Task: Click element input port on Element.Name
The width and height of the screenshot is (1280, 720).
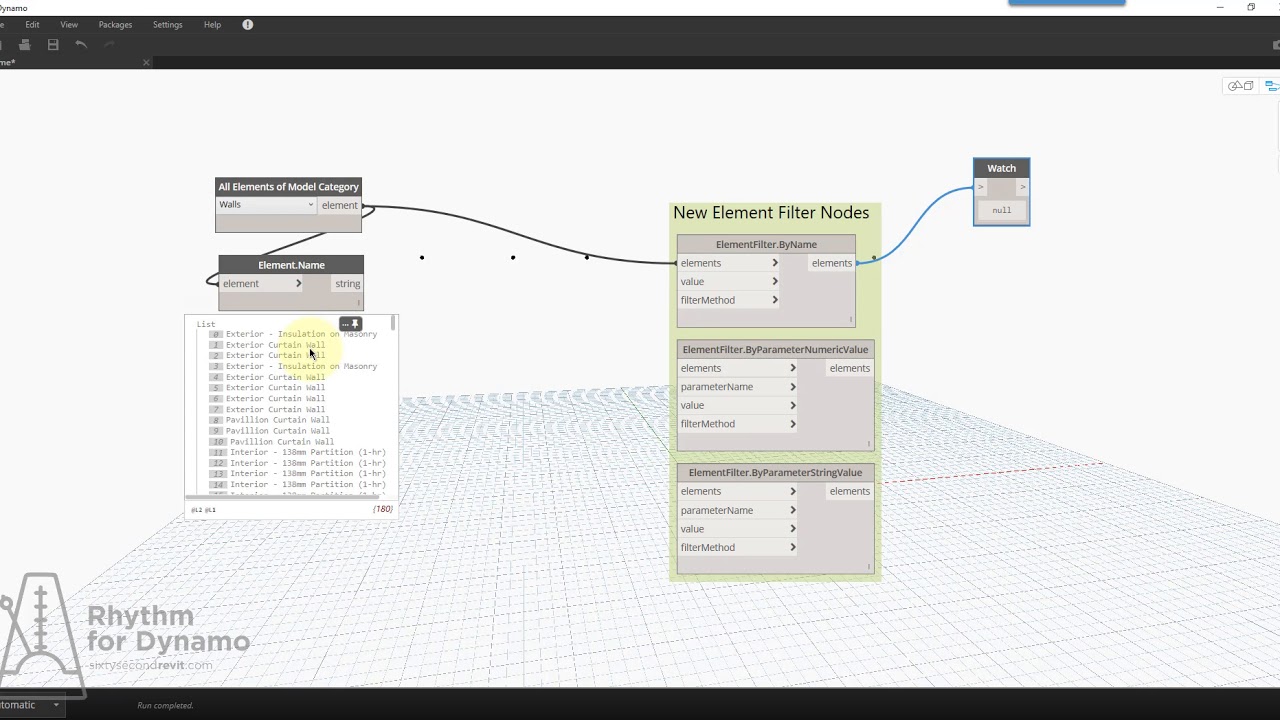Action: pyautogui.click(x=261, y=284)
